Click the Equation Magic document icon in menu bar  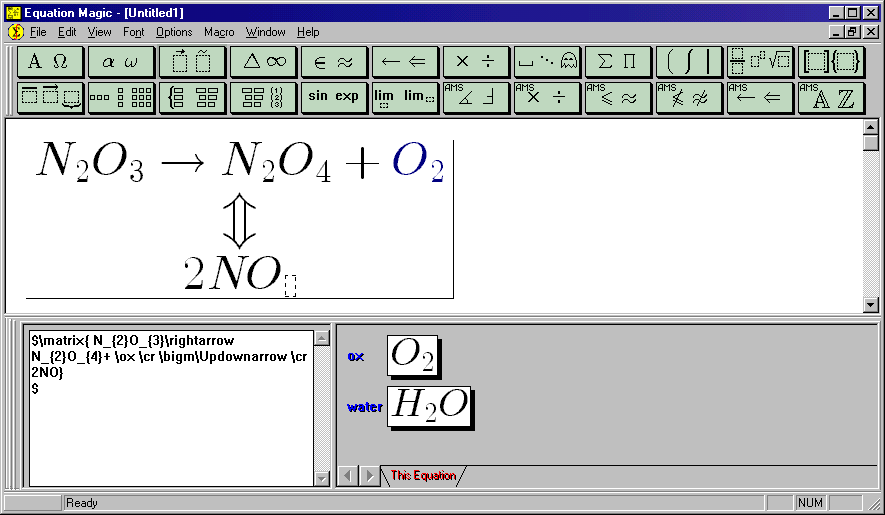click(x=16, y=32)
